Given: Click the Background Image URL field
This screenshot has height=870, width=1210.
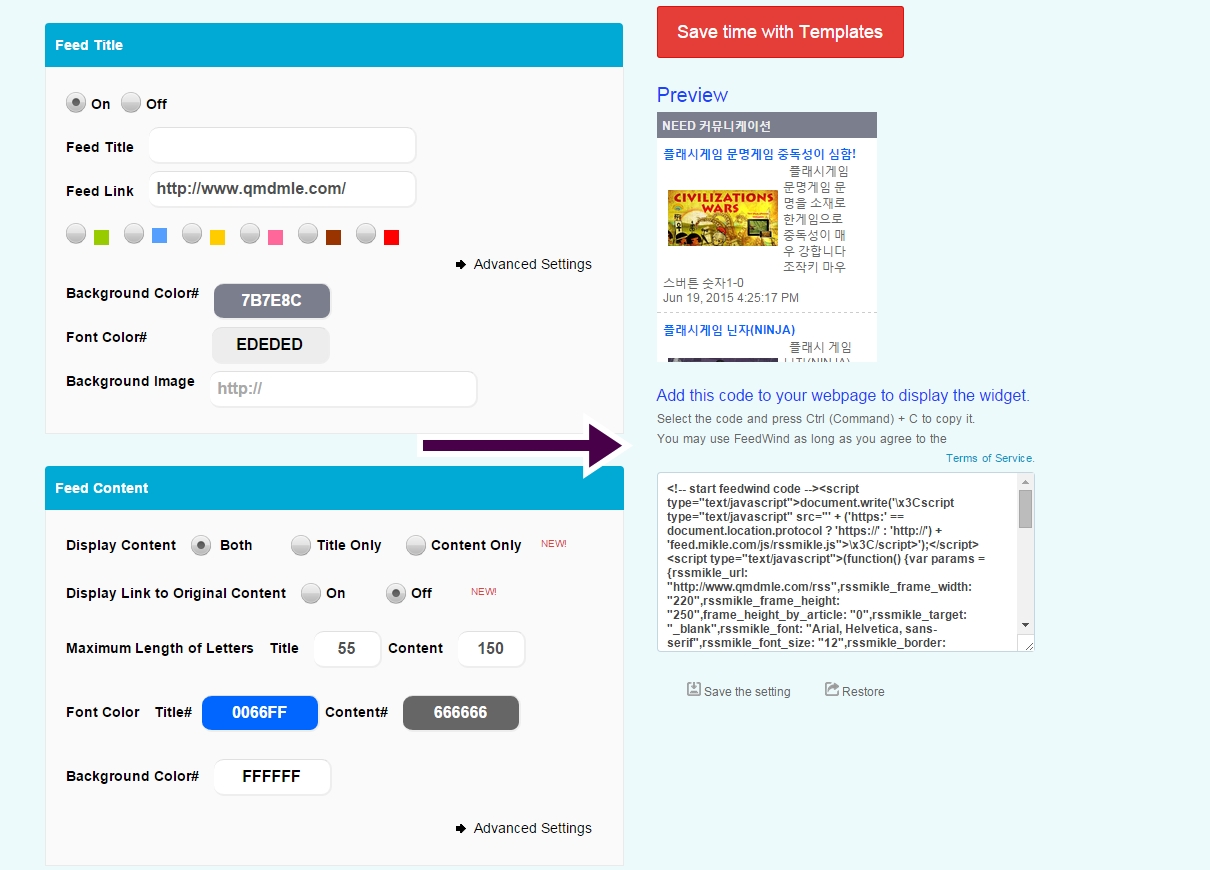Looking at the screenshot, I should click(343, 389).
